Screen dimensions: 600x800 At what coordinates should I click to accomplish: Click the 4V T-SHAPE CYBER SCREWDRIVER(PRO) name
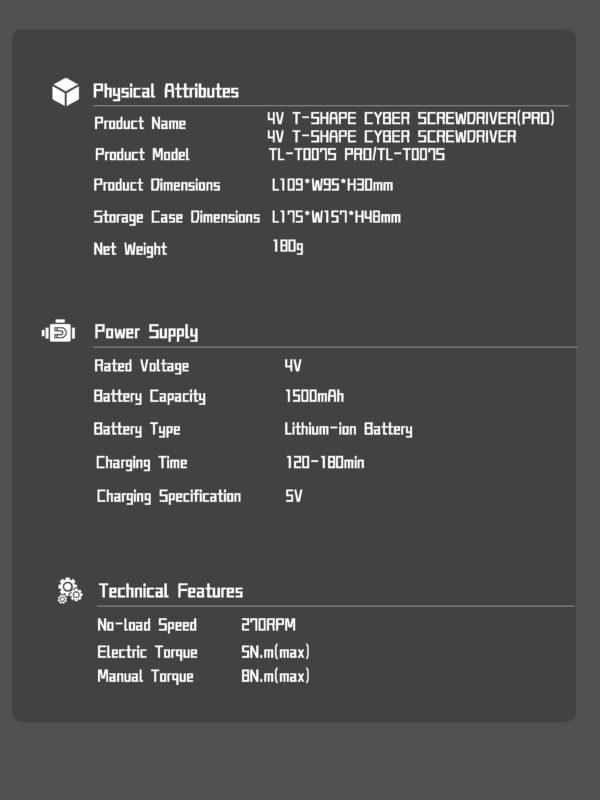coord(410,119)
